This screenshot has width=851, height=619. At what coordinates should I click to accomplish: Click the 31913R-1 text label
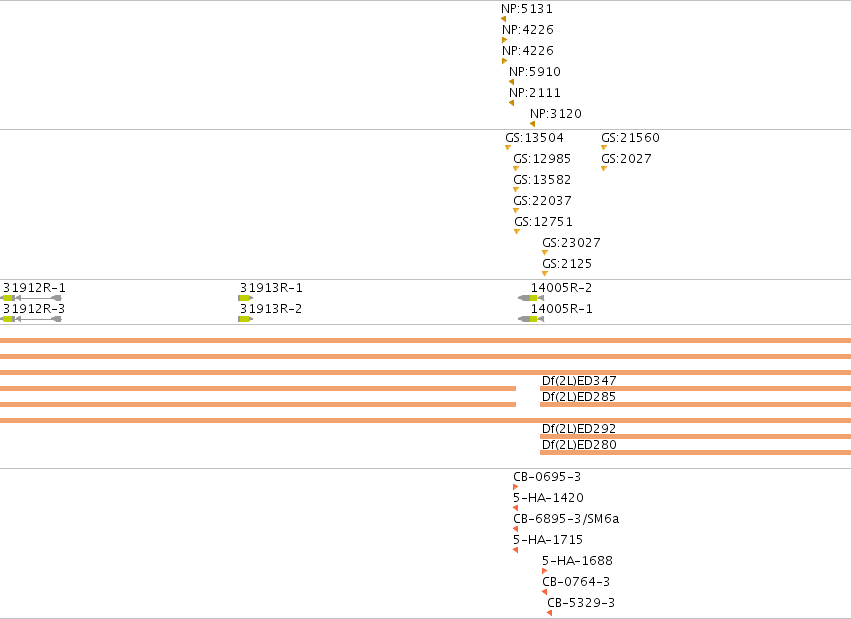click(x=271, y=288)
